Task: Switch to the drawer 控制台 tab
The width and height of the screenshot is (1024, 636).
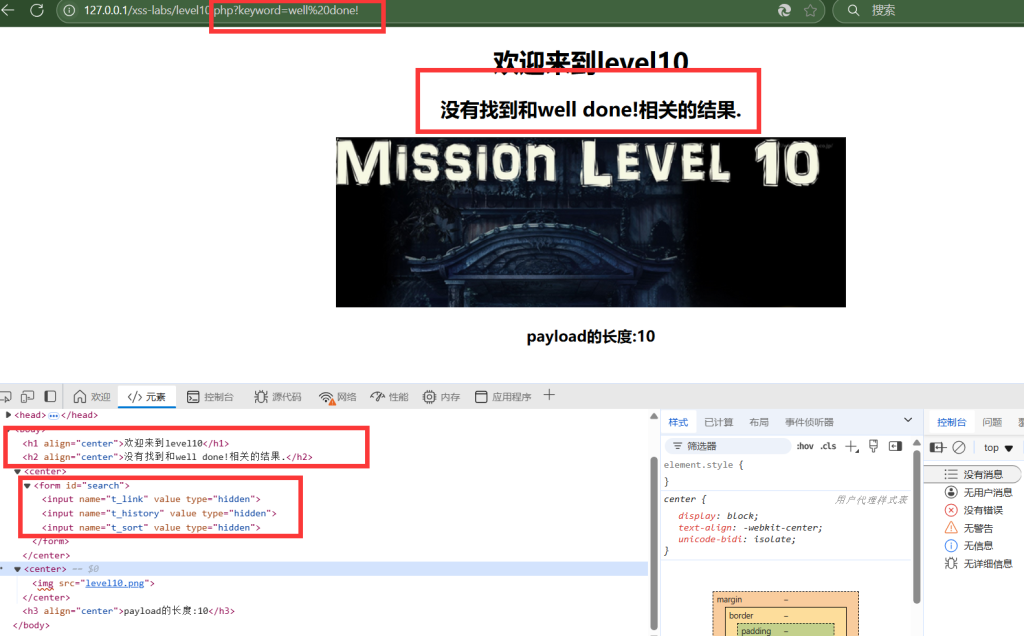Action: [952, 422]
